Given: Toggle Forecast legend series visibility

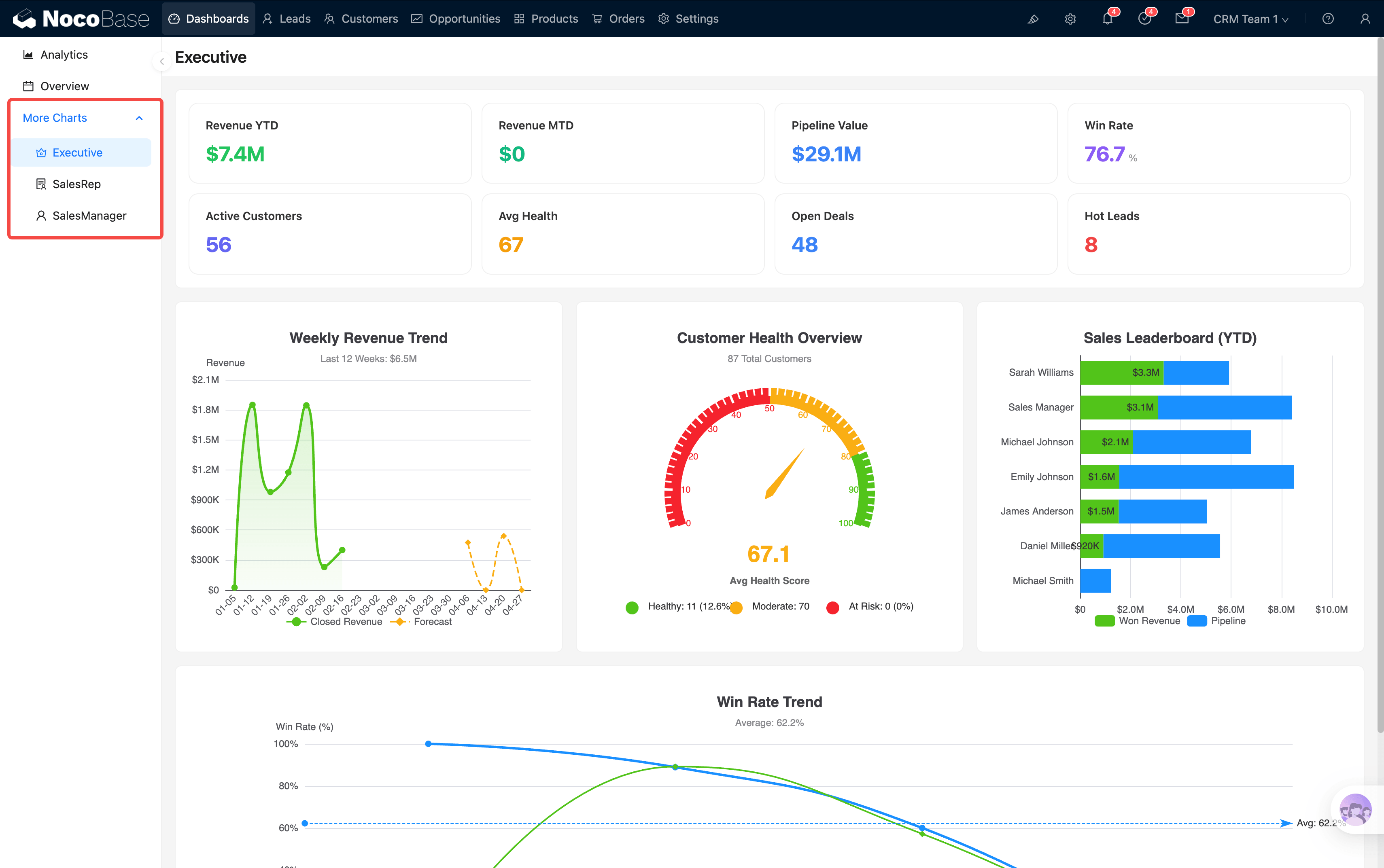Looking at the screenshot, I should 422,622.
